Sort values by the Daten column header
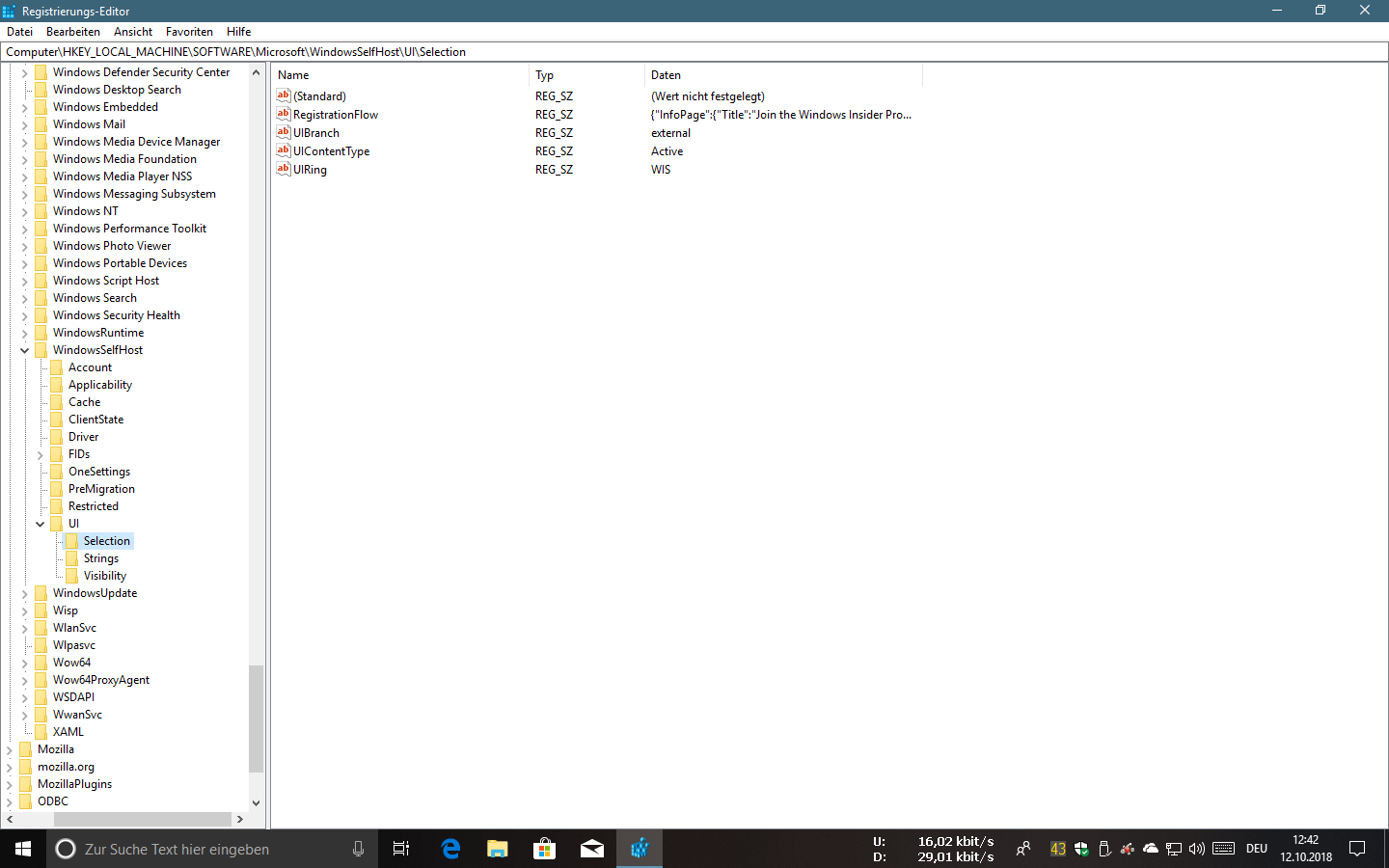The height and width of the screenshot is (868, 1389). (x=783, y=75)
